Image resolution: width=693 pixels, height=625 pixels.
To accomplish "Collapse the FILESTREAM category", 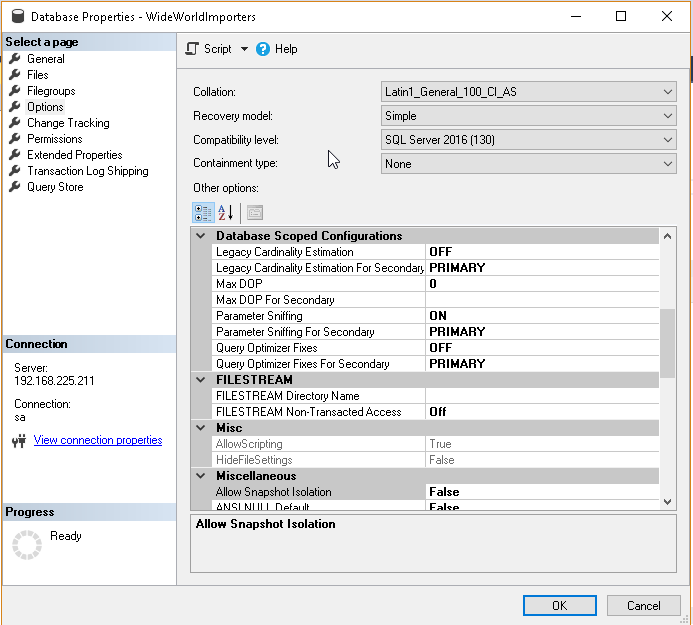I will (201, 380).
